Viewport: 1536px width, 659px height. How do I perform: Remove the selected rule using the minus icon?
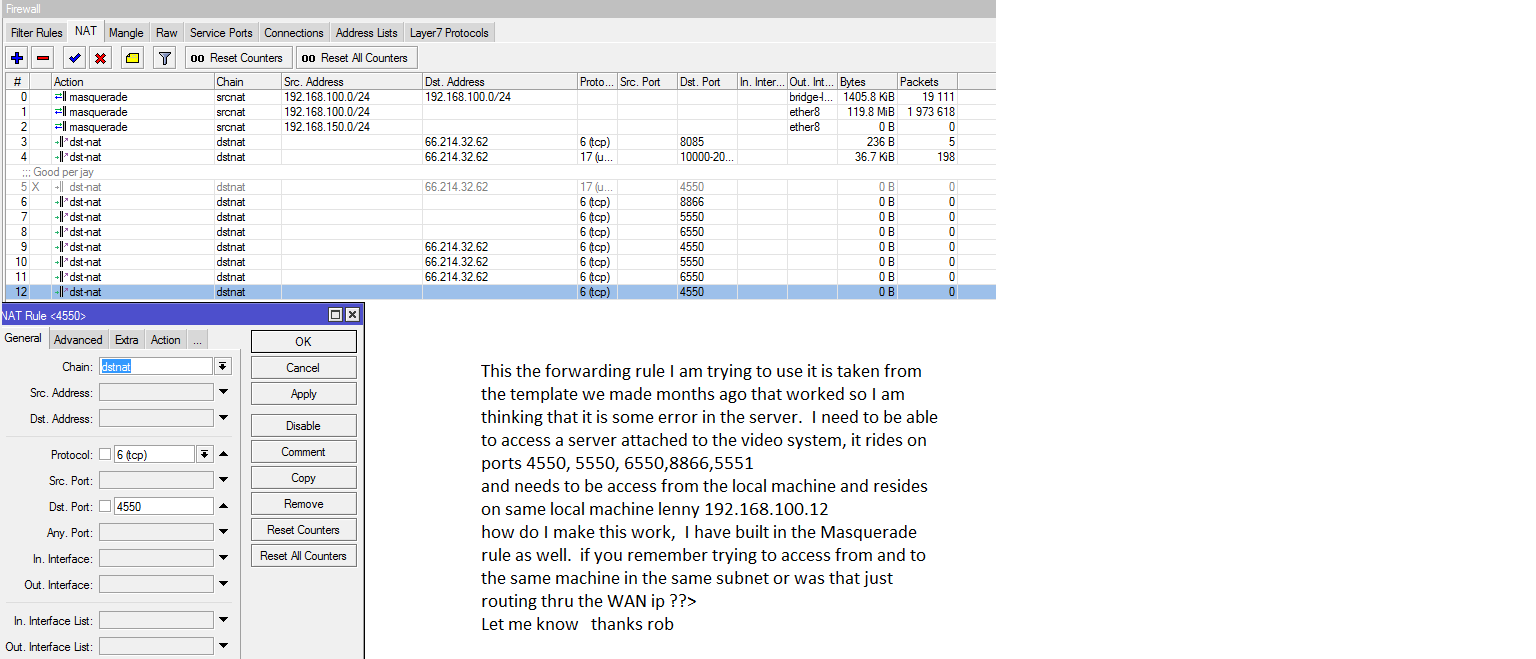[x=42, y=57]
